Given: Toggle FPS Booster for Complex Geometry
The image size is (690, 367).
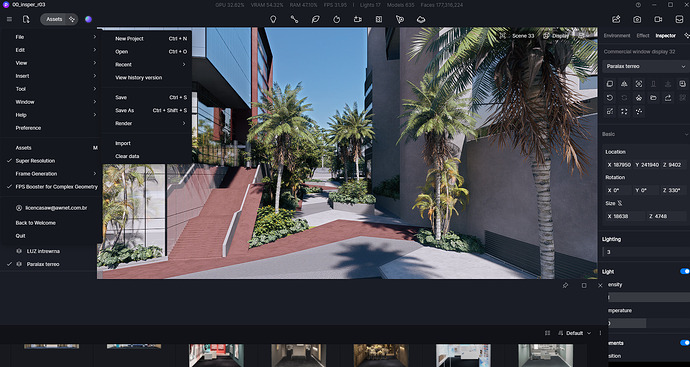Looking at the screenshot, I should [51, 187].
